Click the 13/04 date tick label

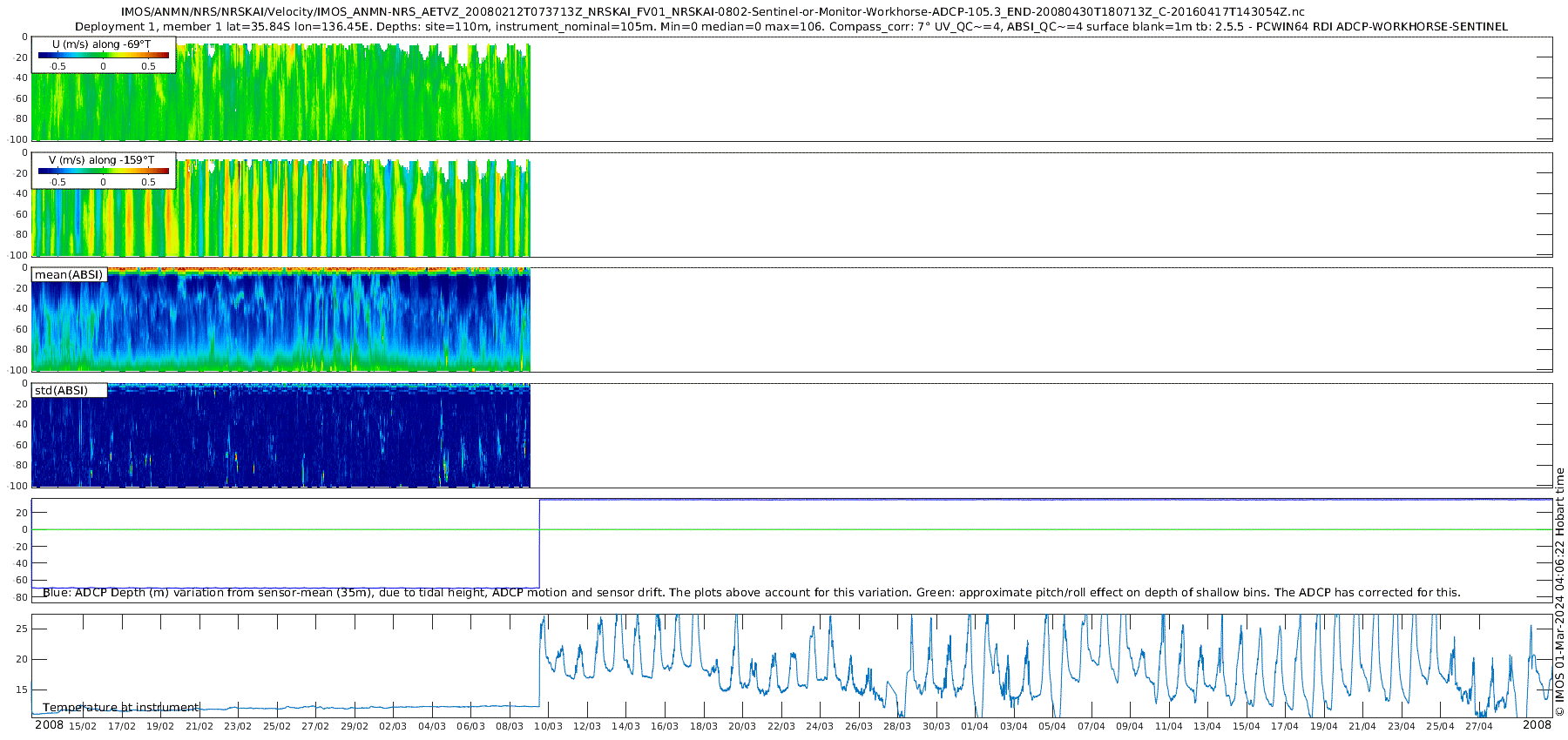click(1207, 726)
